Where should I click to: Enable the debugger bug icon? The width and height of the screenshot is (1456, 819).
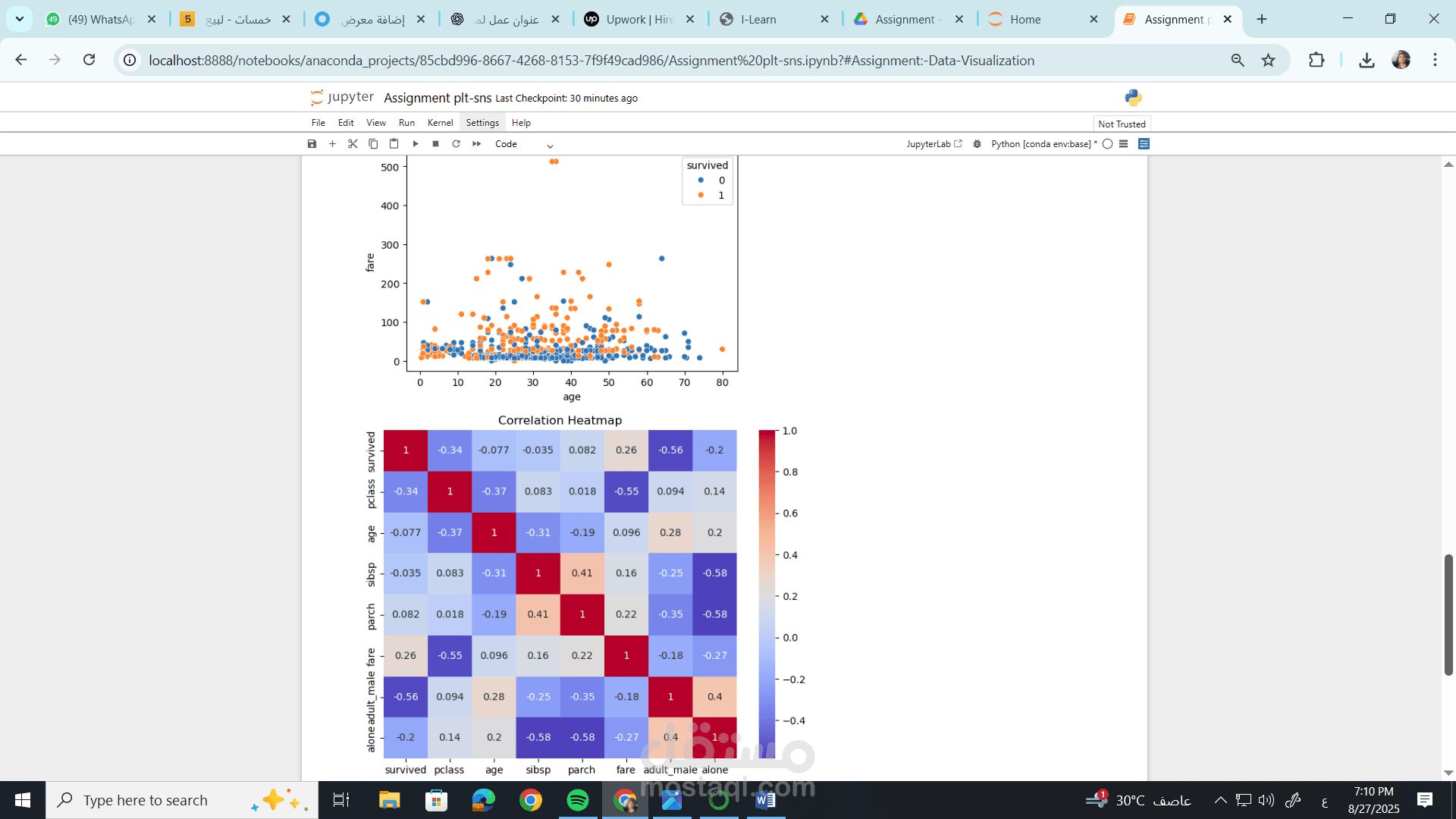pyautogui.click(x=977, y=144)
